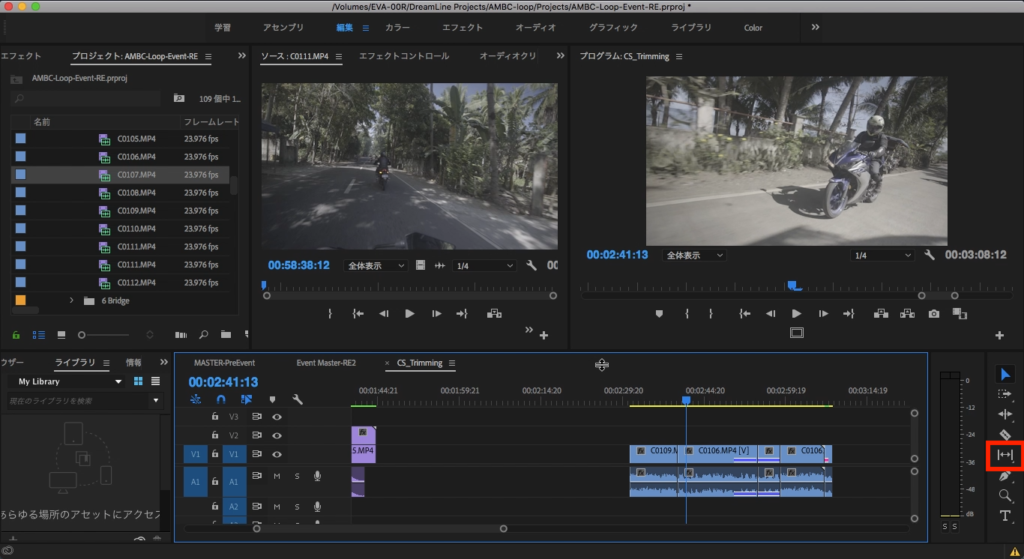
Task: Choose the Razor tool in the tools panel
Action: (x=1005, y=434)
